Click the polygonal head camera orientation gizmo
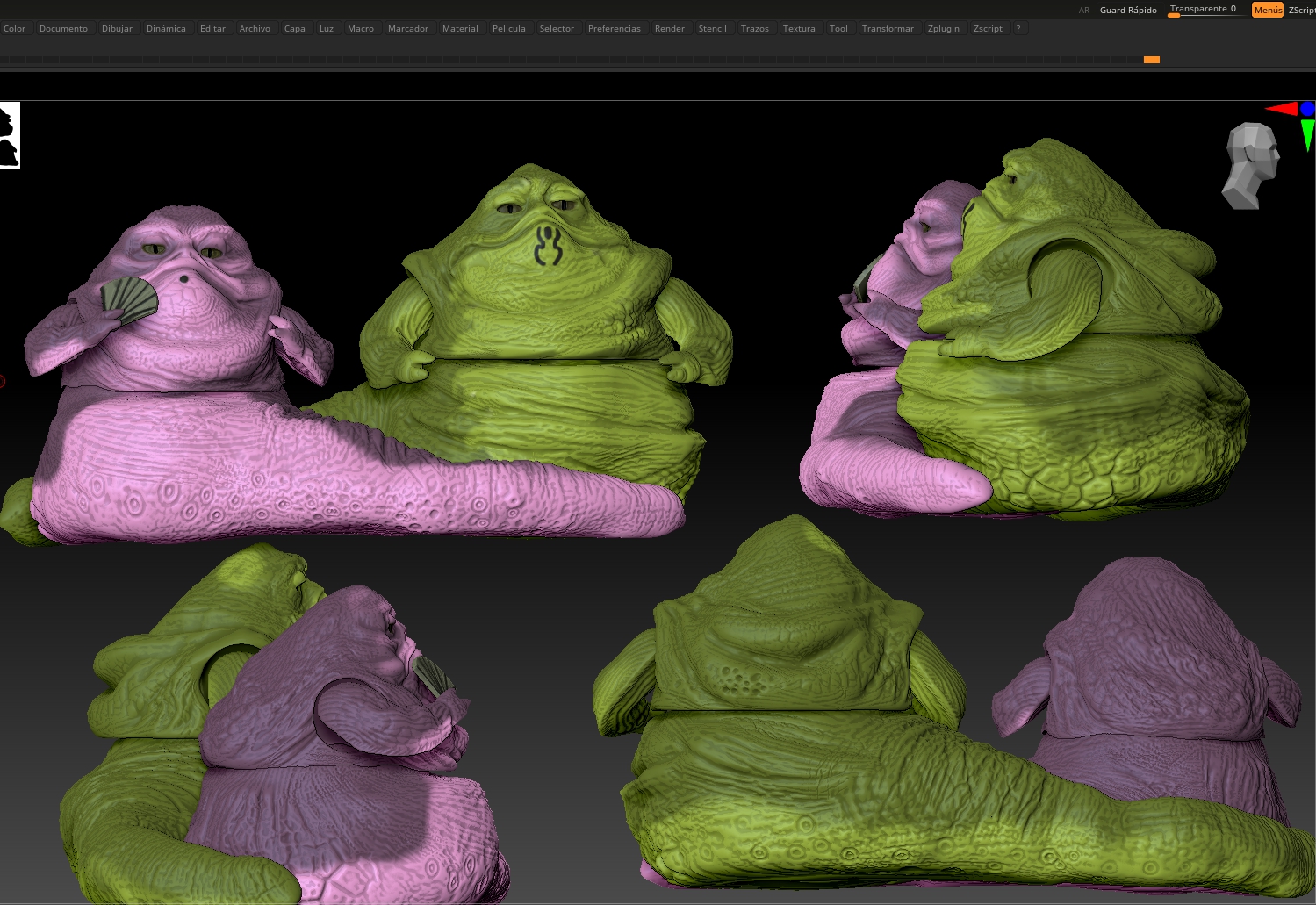This screenshot has height=905, width=1316. pyautogui.click(x=1249, y=165)
